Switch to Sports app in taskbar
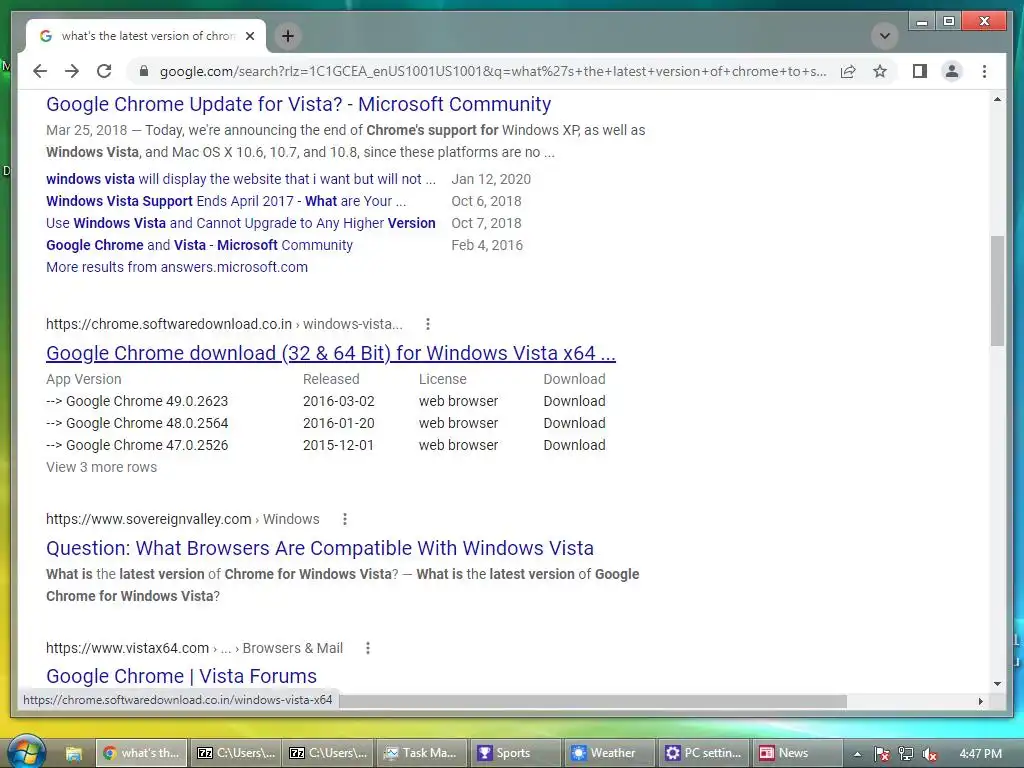The width and height of the screenshot is (1024, 768). [515, 753]
